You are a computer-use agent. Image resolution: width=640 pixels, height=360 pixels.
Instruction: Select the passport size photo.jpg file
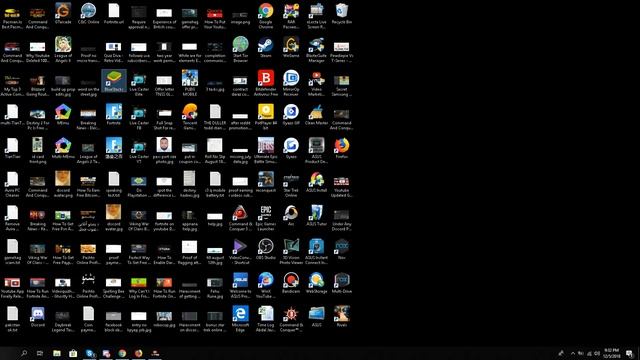point(164,151)
